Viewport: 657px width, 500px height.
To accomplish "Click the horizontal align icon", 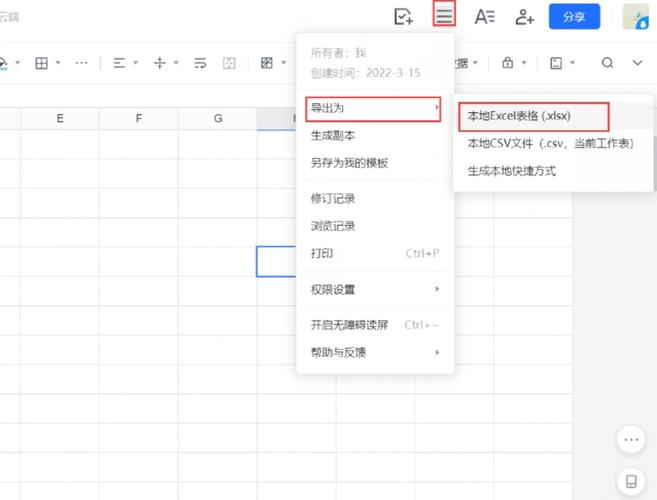I will pyautogui.click(x=119, y=63).
